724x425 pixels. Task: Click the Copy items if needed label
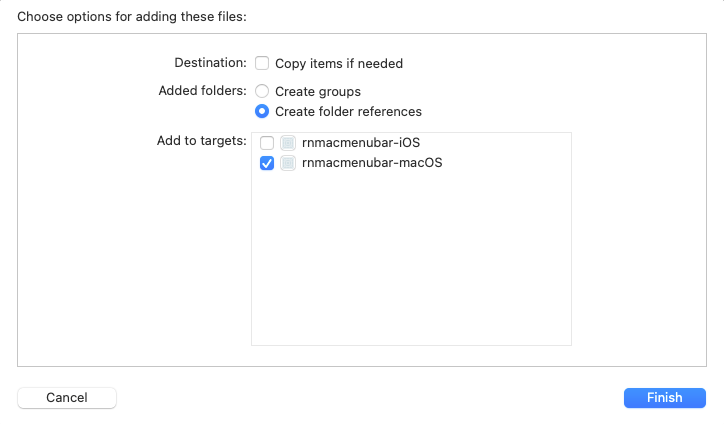pos(339,63)
